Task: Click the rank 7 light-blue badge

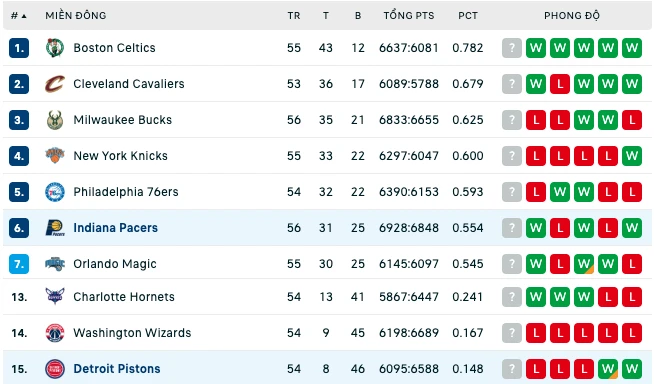Action: [x=19, y=264]
